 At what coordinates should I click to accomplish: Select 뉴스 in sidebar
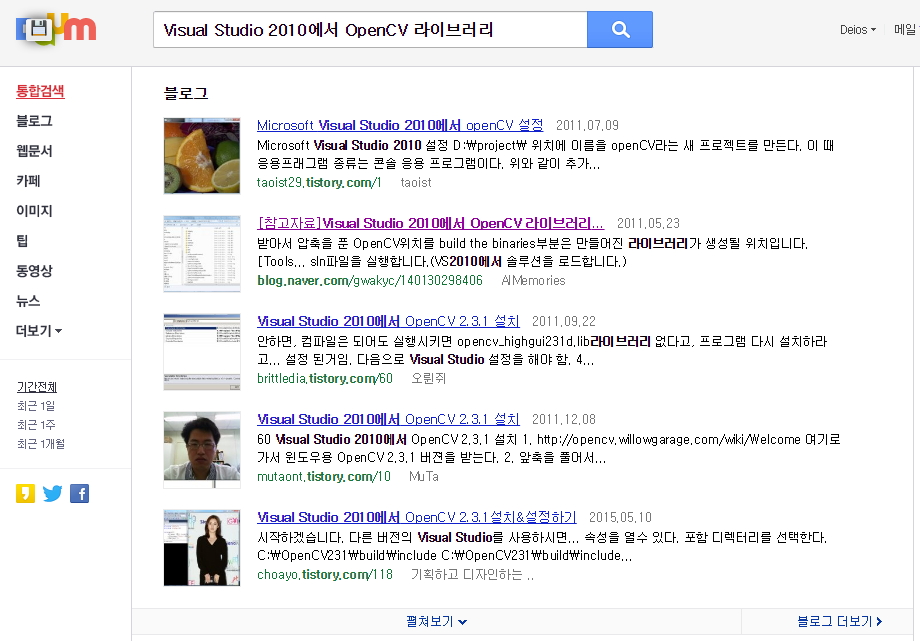(x=28, y=301)
